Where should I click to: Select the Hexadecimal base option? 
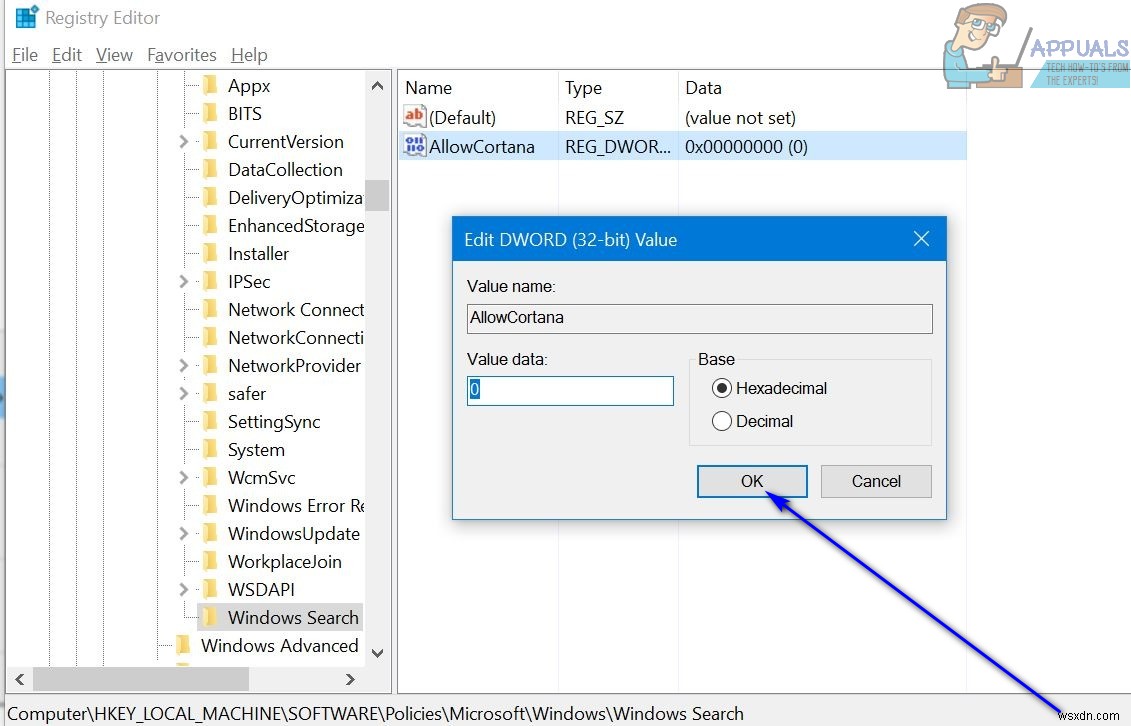769,388
